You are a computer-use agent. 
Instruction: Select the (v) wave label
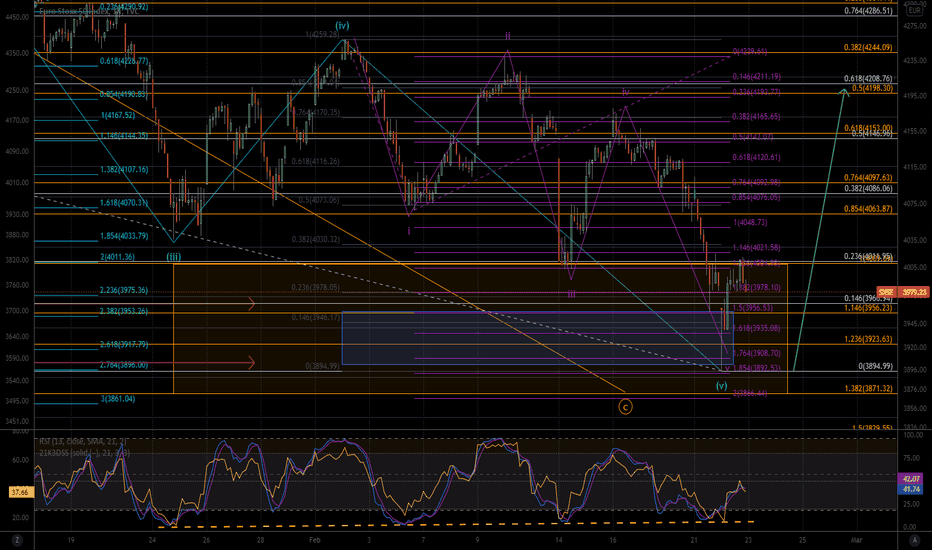tap(721, 385)
